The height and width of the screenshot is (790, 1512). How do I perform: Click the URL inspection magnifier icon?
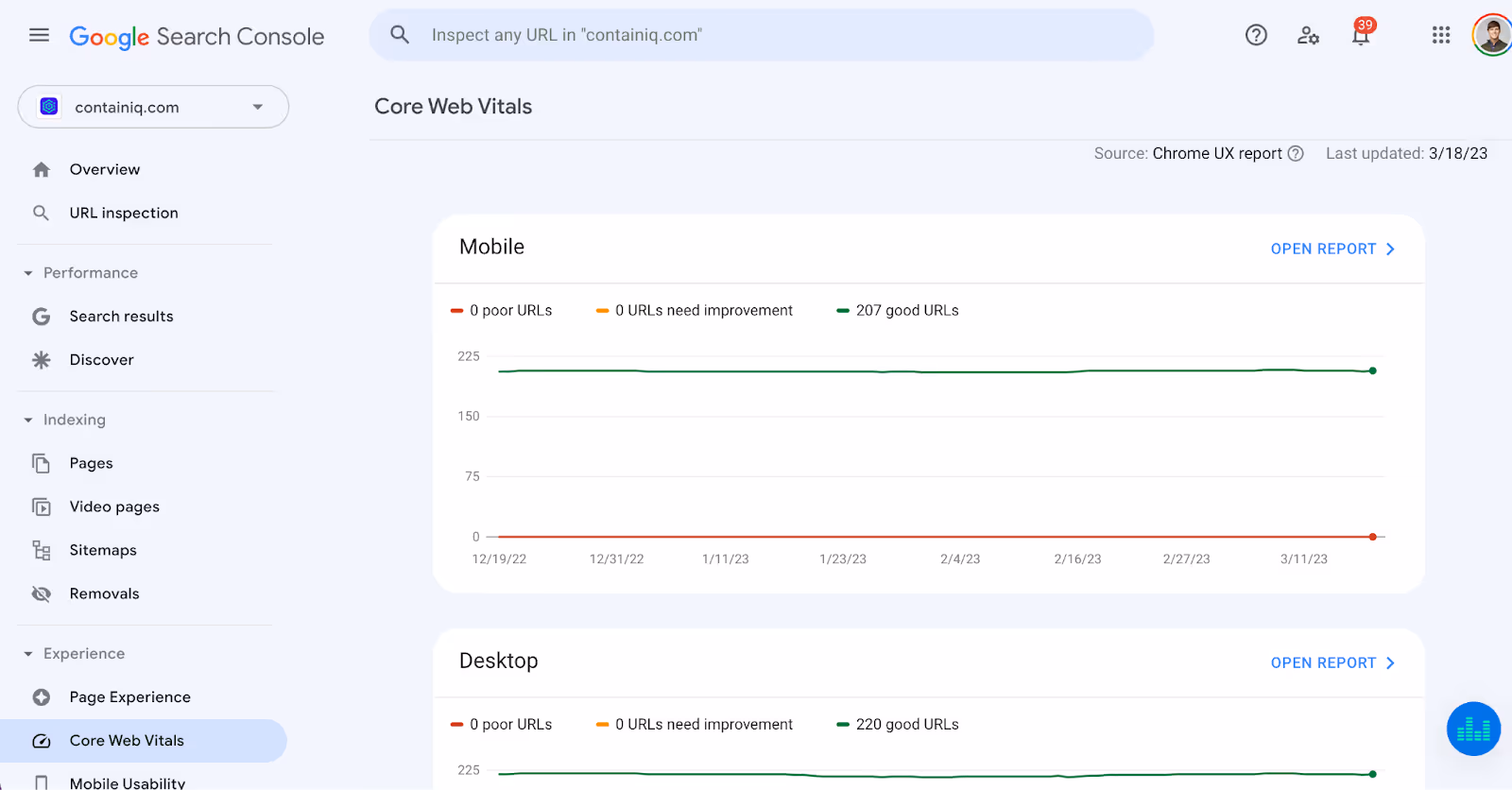41,214
